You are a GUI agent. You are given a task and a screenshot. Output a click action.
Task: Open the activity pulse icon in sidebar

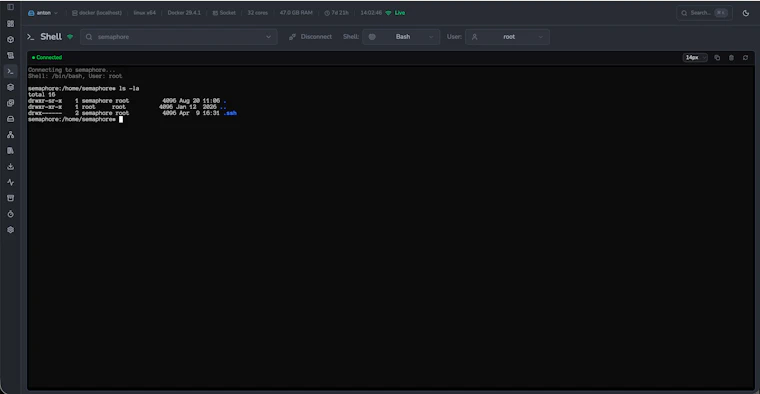(10, 182)
